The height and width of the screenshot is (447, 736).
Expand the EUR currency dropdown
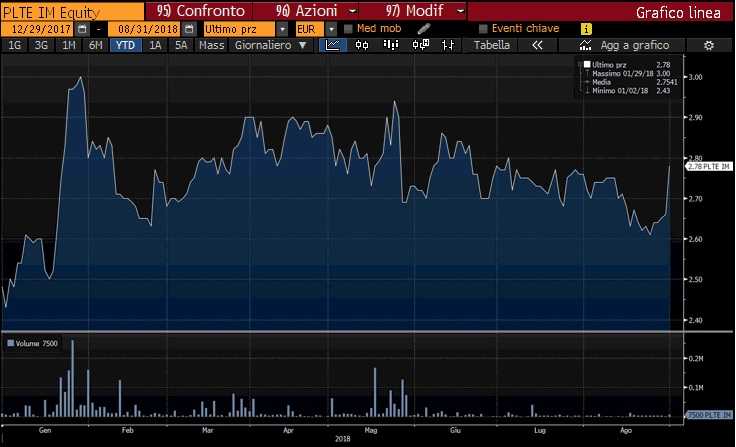330,29
